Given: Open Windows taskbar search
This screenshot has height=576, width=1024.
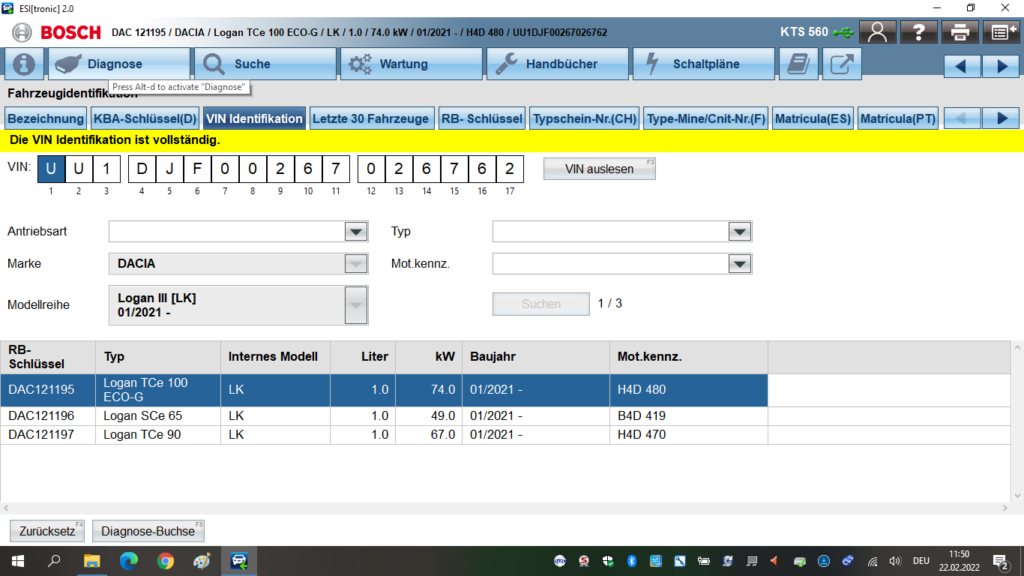Looking at the screenshot, I should pyautogui.click(x=54, y=561).
